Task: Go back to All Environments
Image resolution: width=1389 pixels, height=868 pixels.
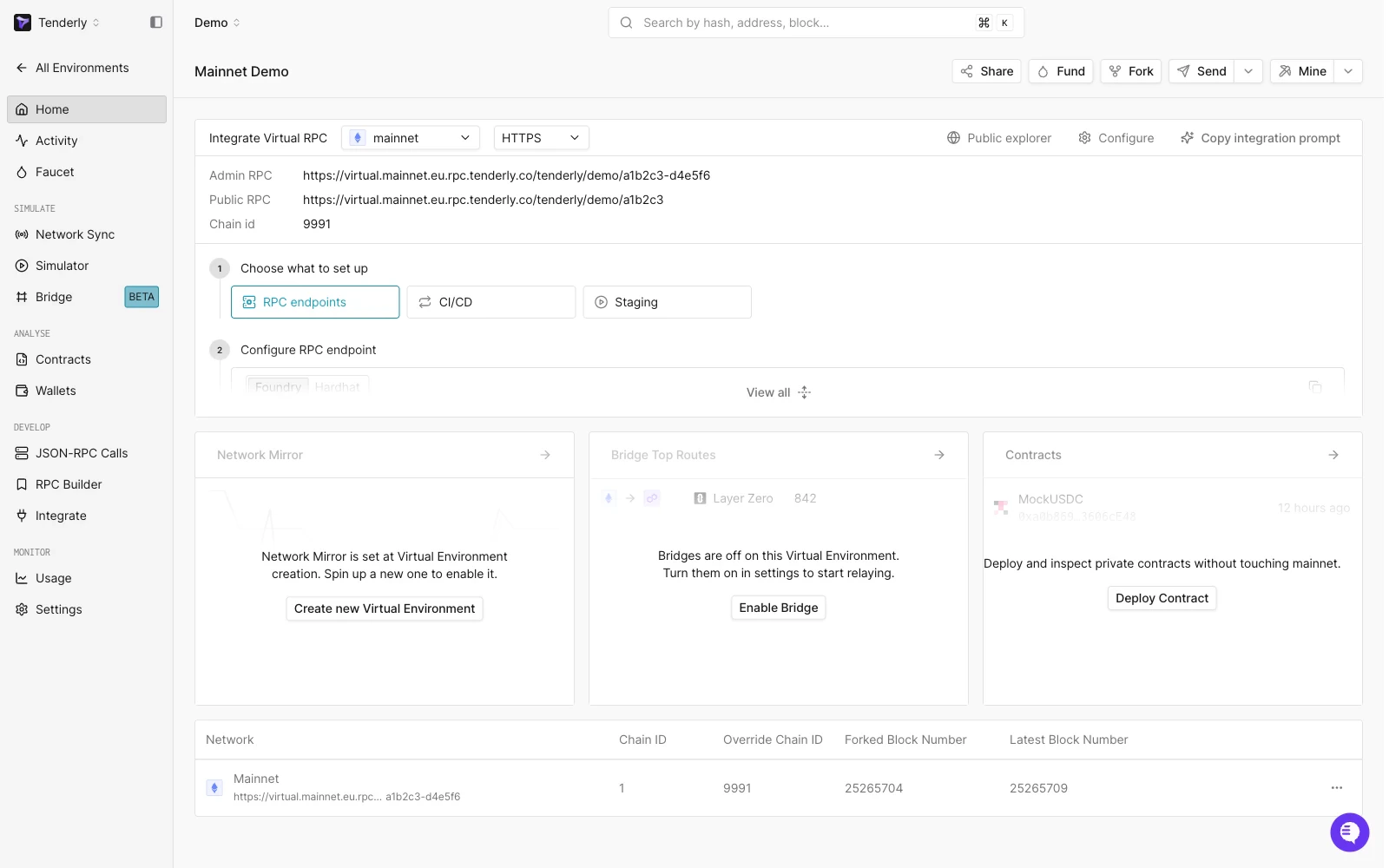Action: click(x=72, y=68)
